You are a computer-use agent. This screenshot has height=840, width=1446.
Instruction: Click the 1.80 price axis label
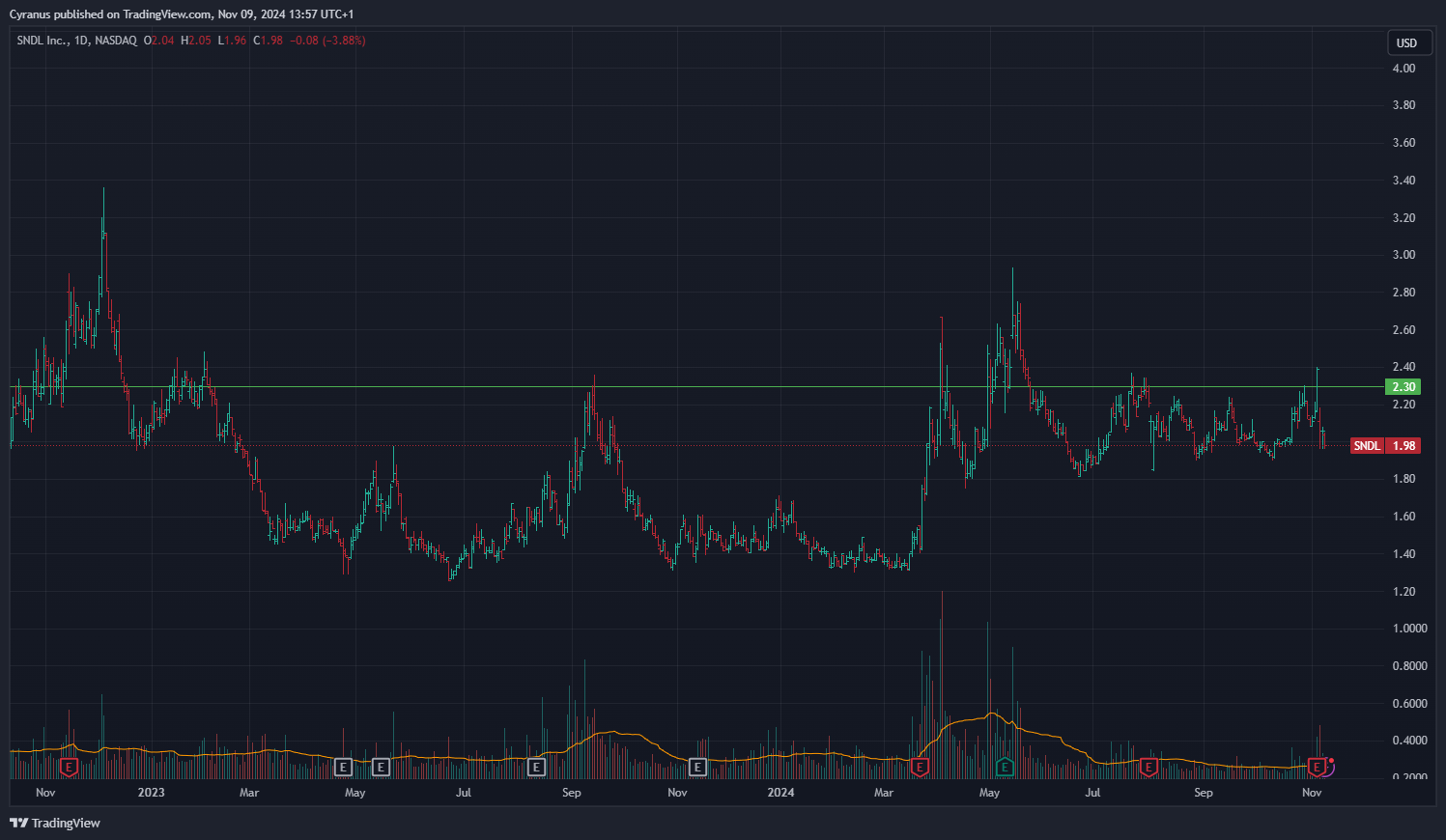pos(1403,479)
